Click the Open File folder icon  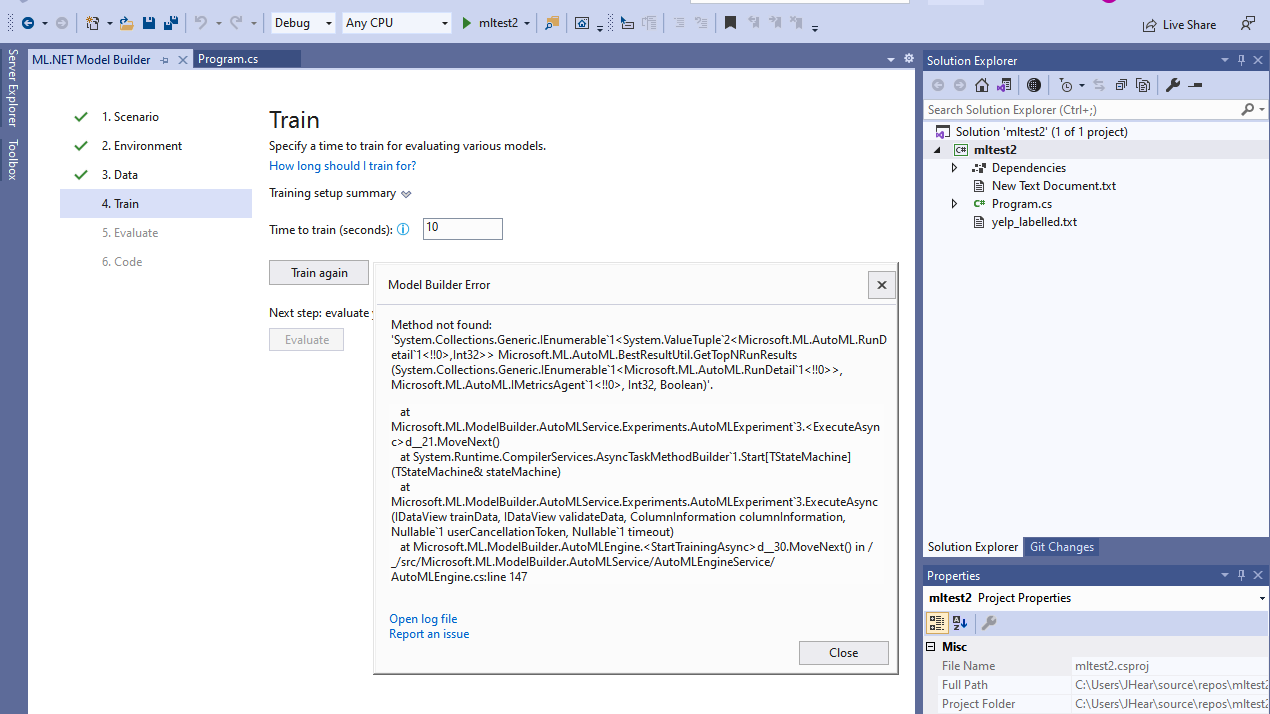[x=126, y=23]
